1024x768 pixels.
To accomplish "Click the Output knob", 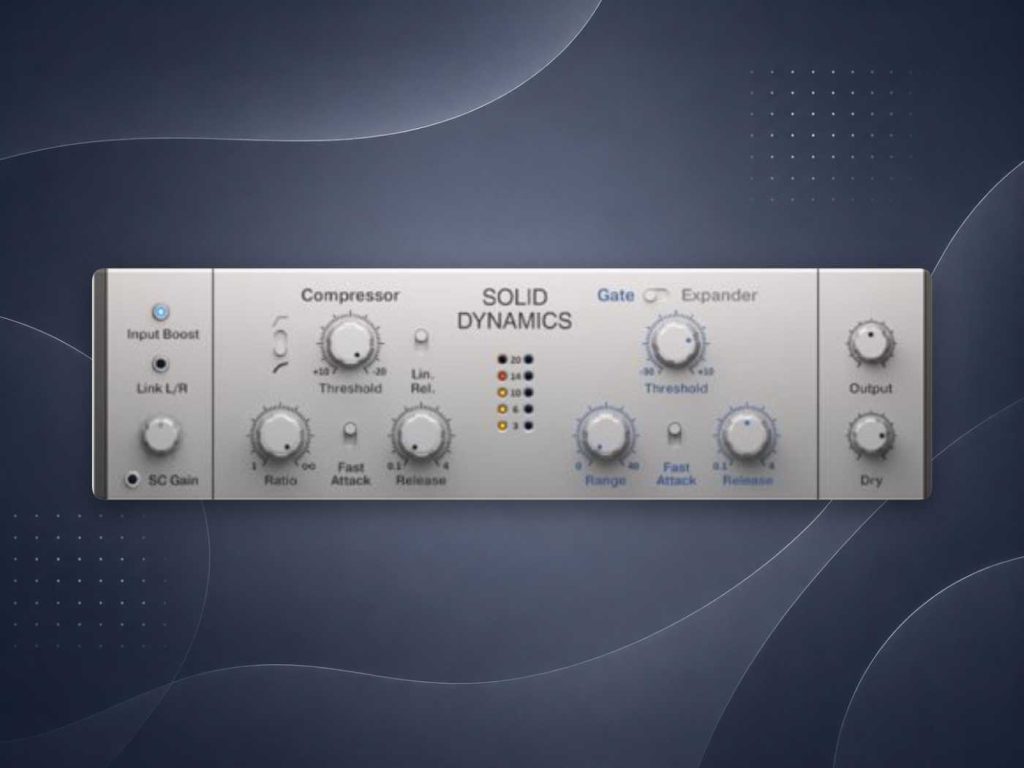I will (871, 343).
